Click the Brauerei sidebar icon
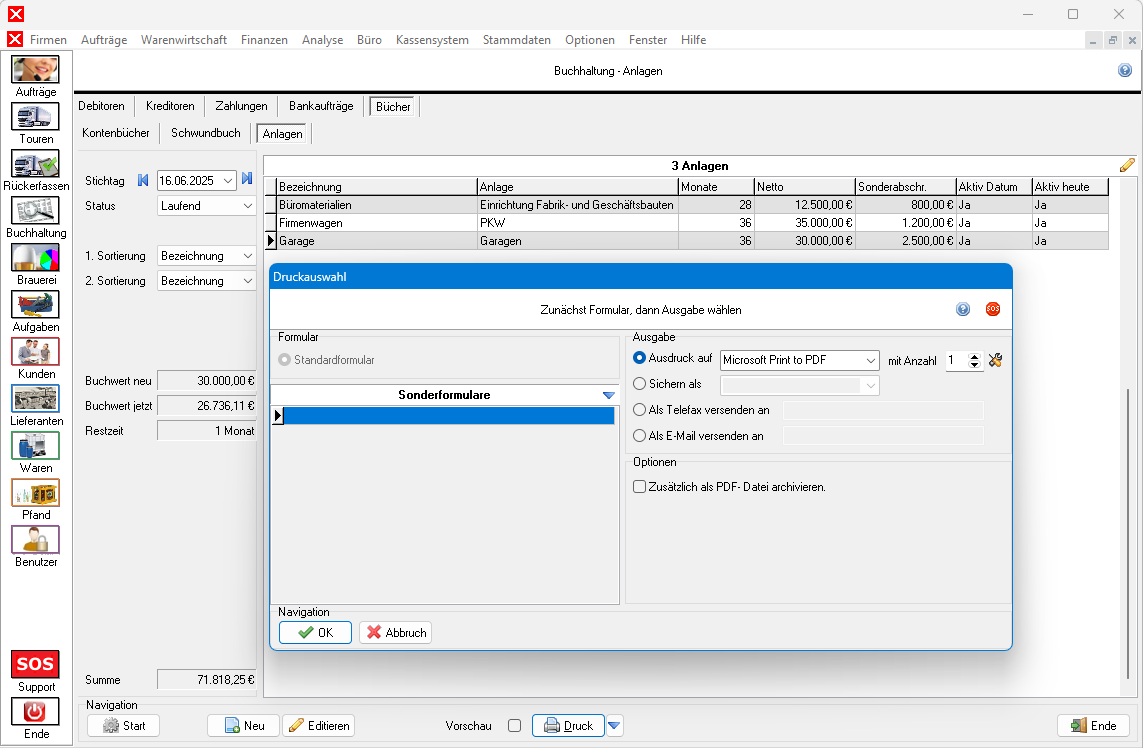This screenshot has width=1143, height=748. click(x=35, y=258)
